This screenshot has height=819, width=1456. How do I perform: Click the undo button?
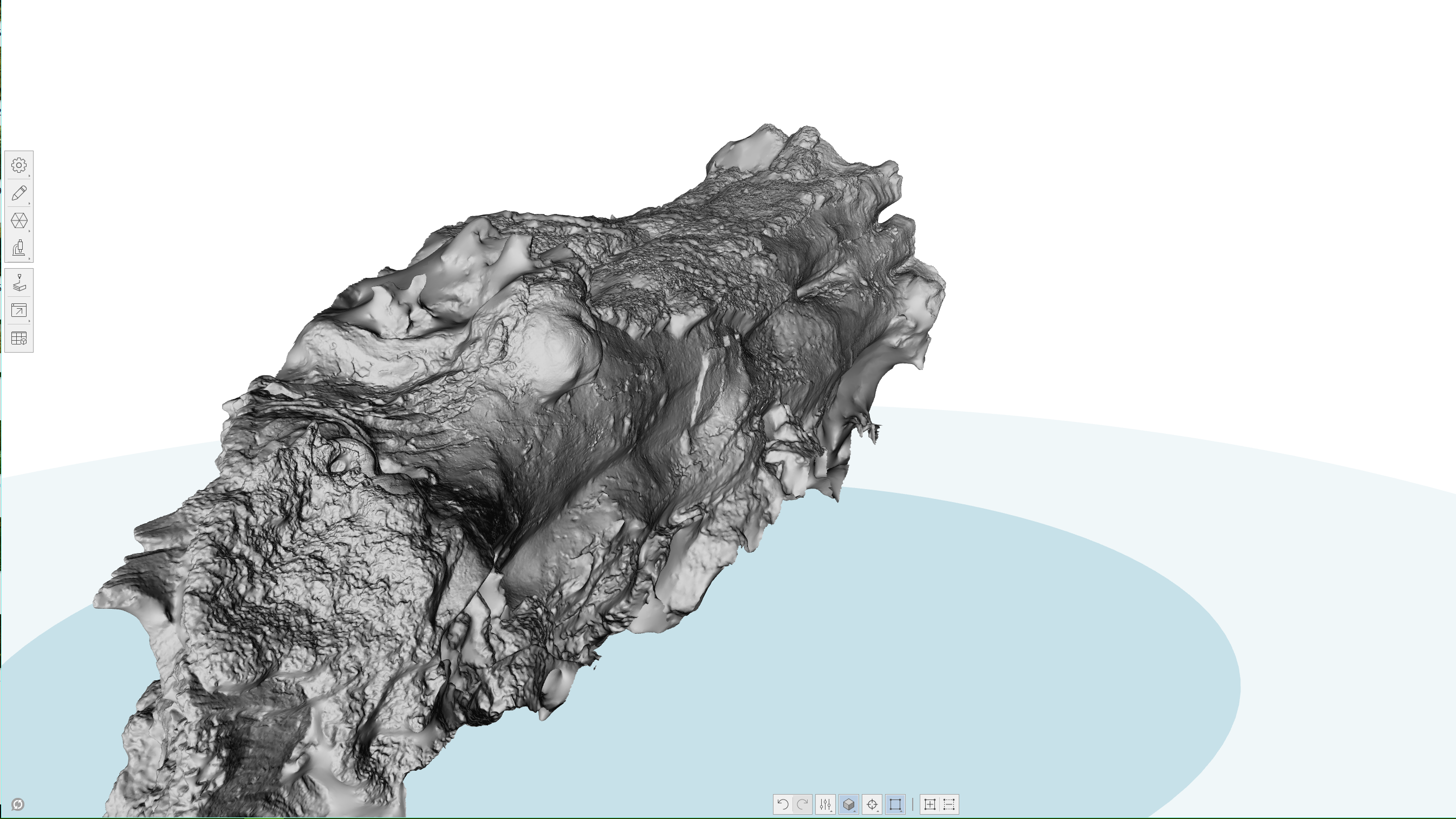coord(784,804)
